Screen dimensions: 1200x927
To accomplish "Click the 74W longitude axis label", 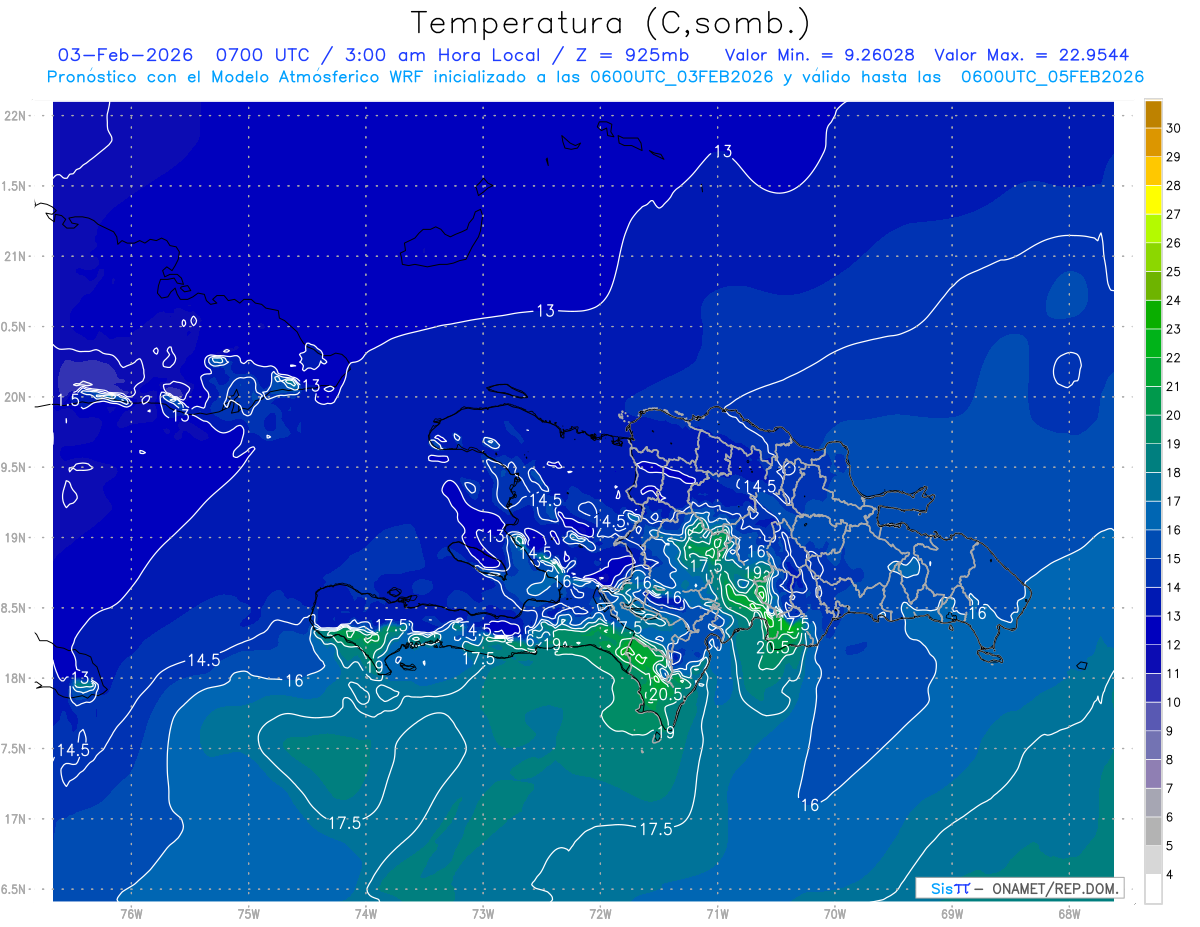I will [x=366, y=914].
